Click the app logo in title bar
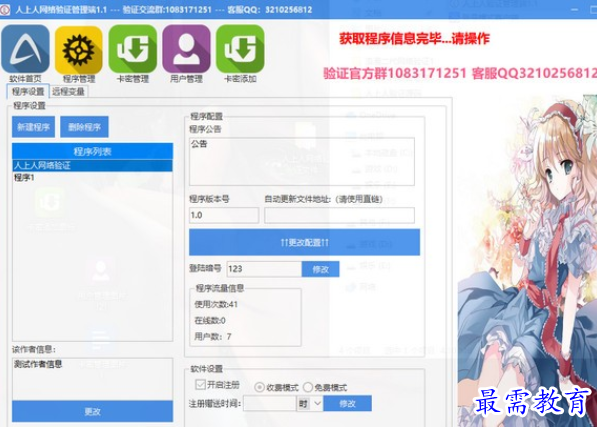Screen dimensions: 597x433 point(5,9)
